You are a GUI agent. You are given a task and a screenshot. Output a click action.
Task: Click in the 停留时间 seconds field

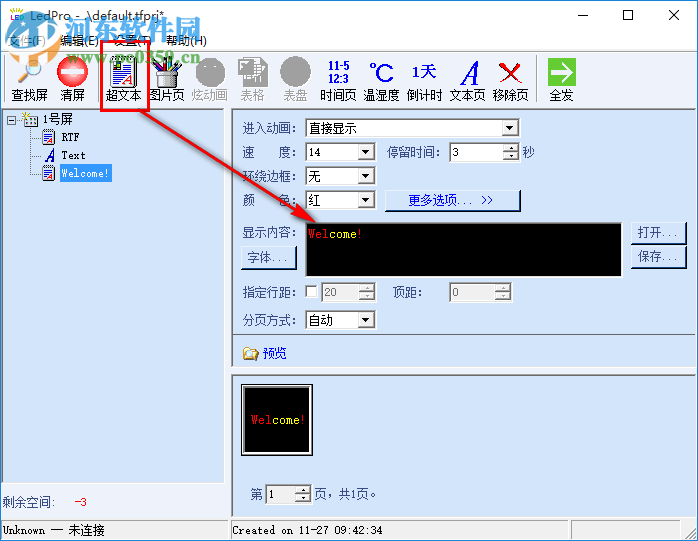tap(476, 152)
